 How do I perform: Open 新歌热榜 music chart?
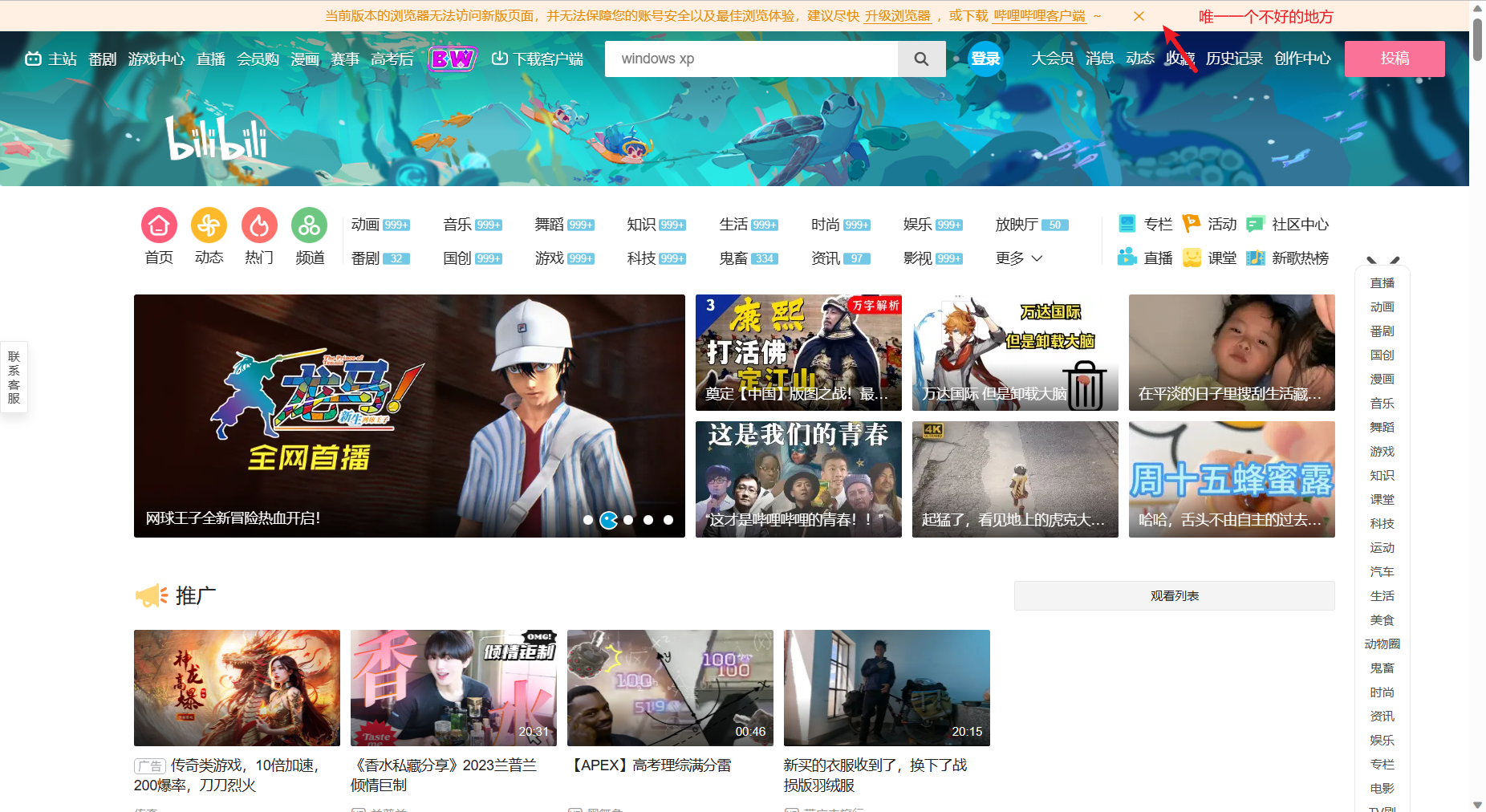pos(1287,258)
